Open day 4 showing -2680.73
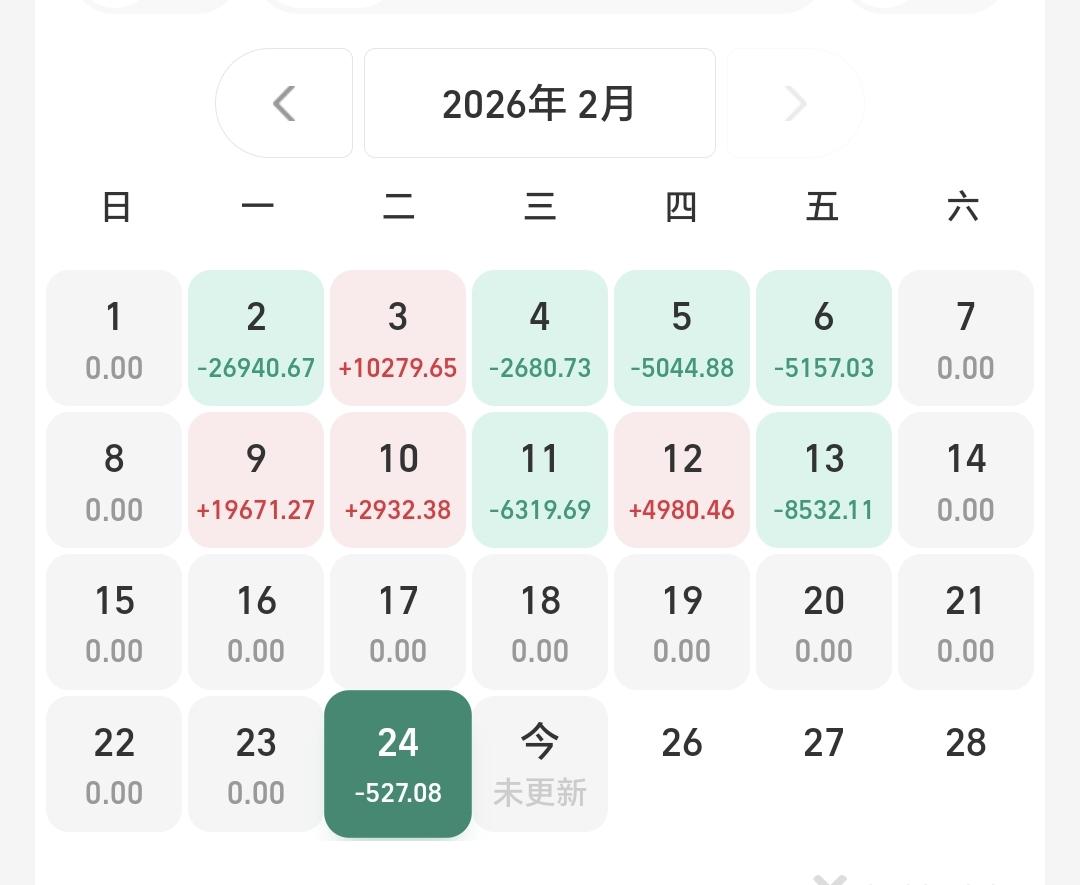The height and width of the screenshot is (885, 1080). [x=540, y=338]
